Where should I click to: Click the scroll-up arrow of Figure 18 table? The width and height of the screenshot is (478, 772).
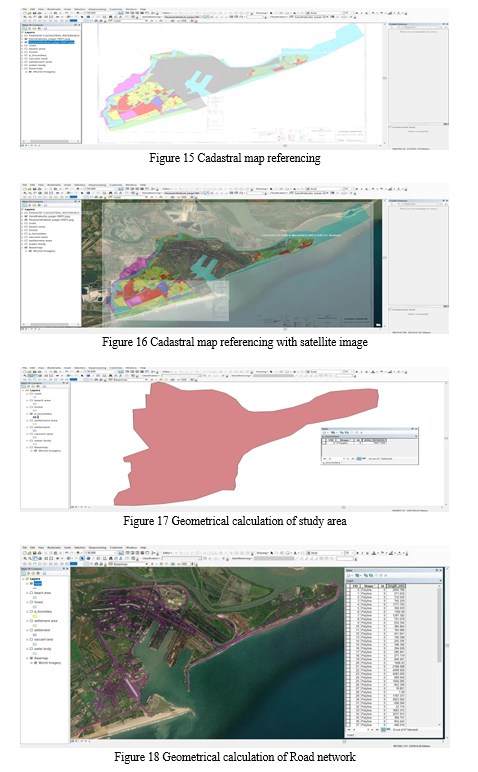tap(439, 586)
